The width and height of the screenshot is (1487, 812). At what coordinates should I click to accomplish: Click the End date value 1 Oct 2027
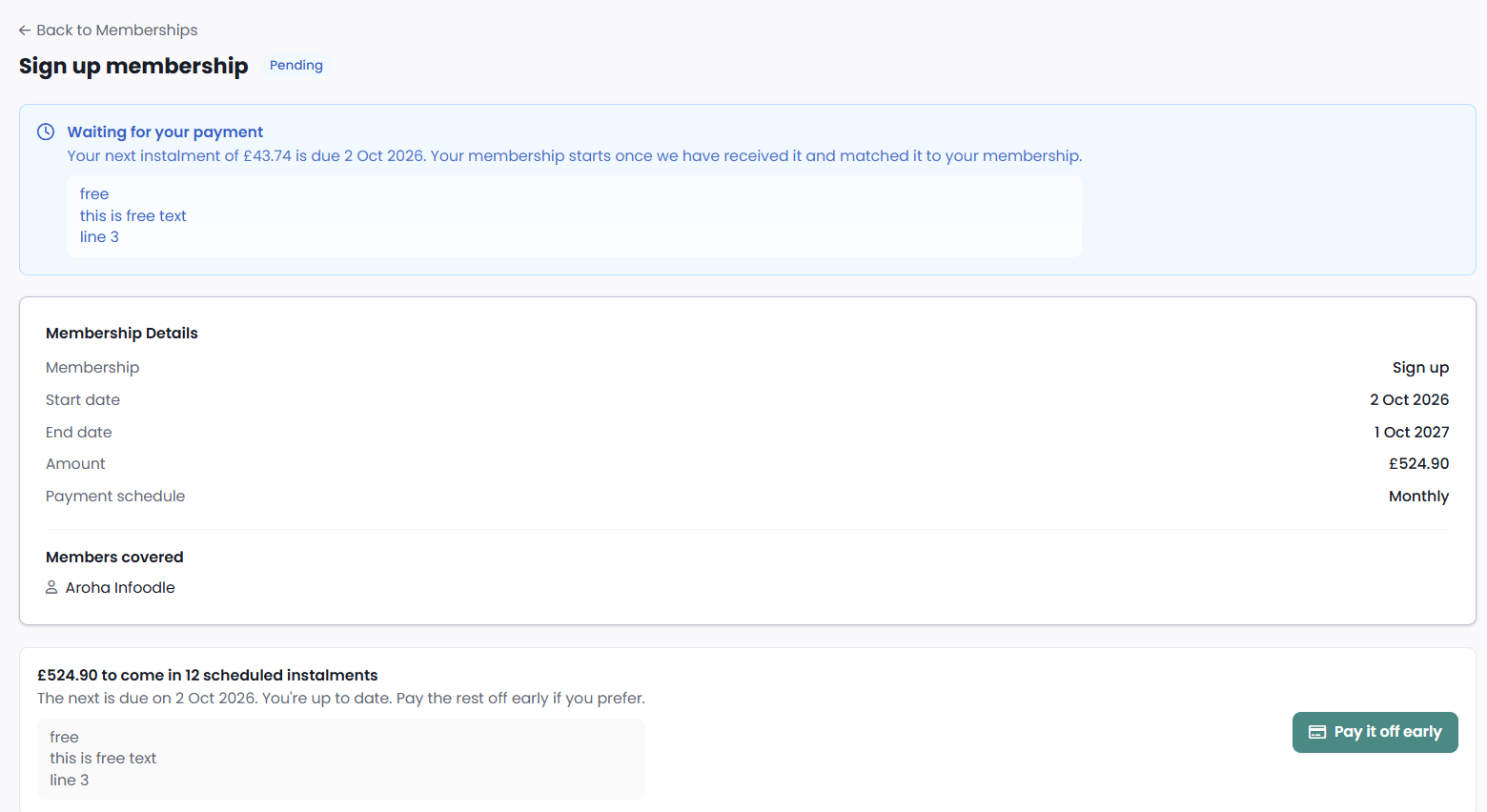[x=1411, y=432]
